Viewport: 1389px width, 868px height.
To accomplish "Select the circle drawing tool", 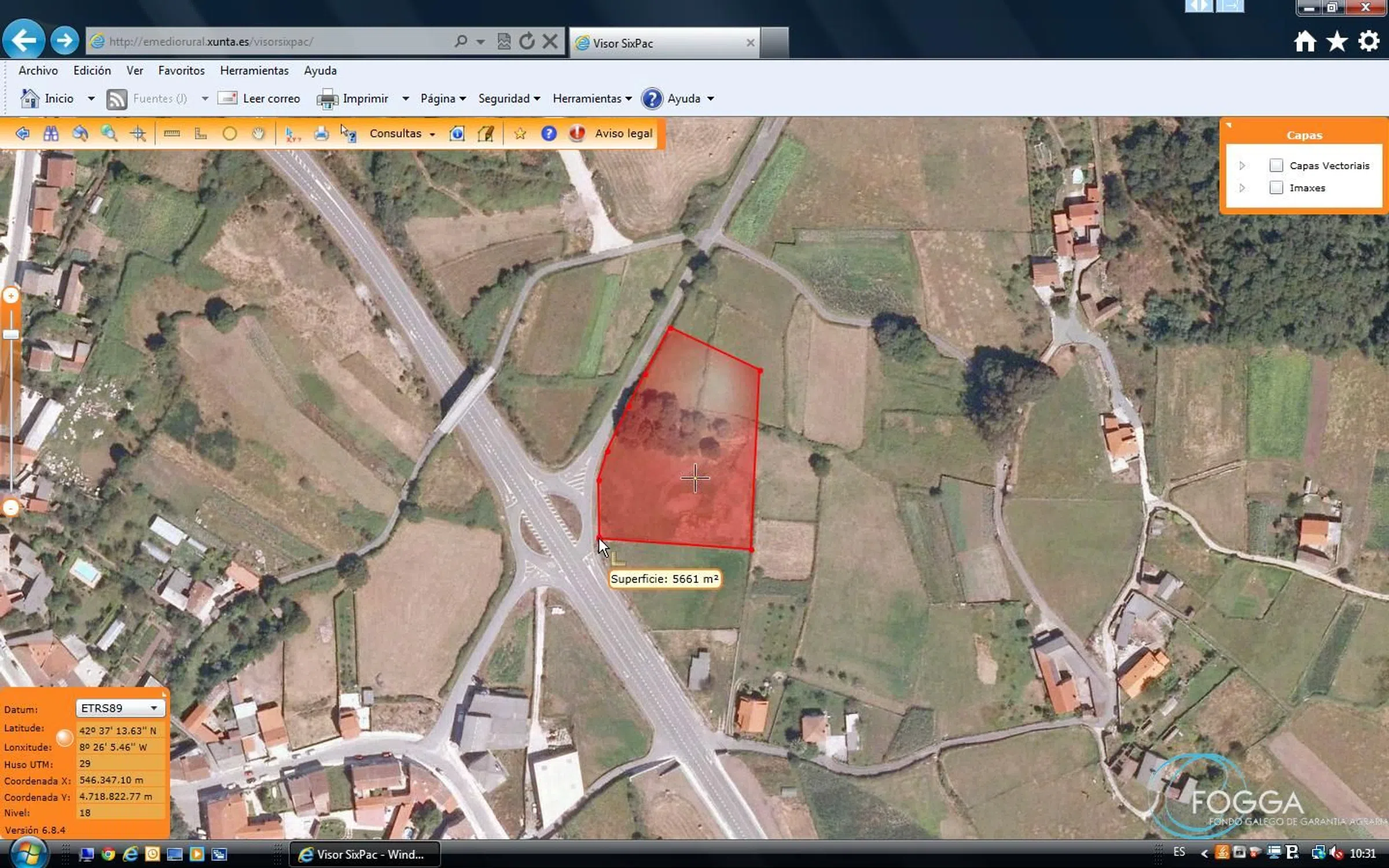I will click(x=230, y=134).
